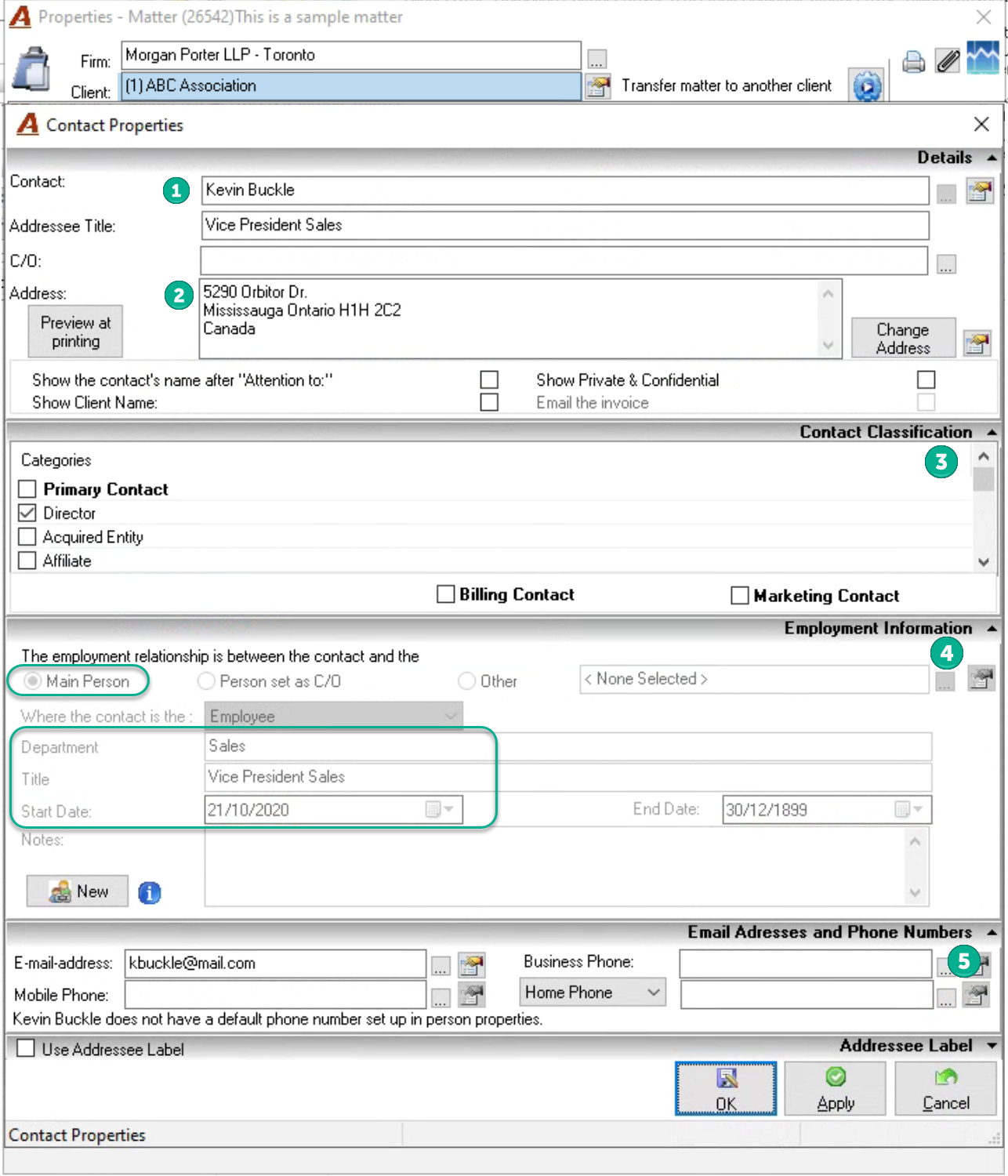Click the properties icon beside Change Address
The height and width of the screenshot is (1176, 1008).
click(977, 343)
